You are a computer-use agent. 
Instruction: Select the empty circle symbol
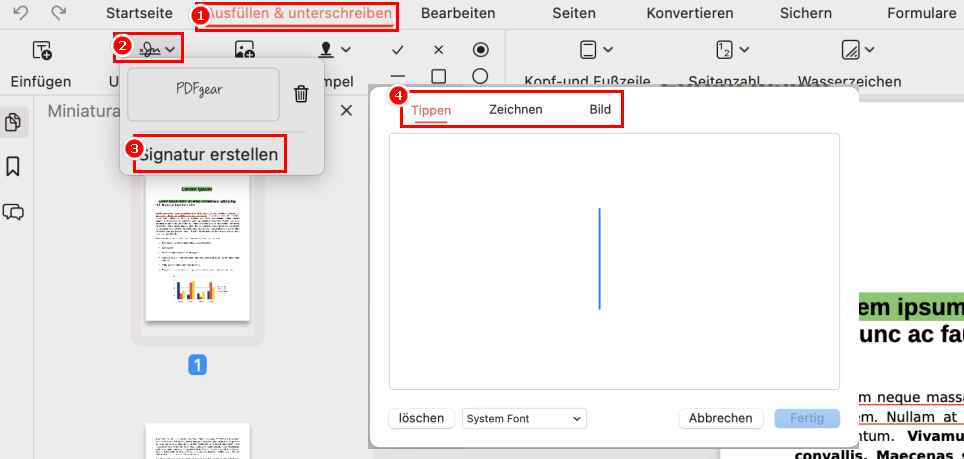click(x=480, y=76)
